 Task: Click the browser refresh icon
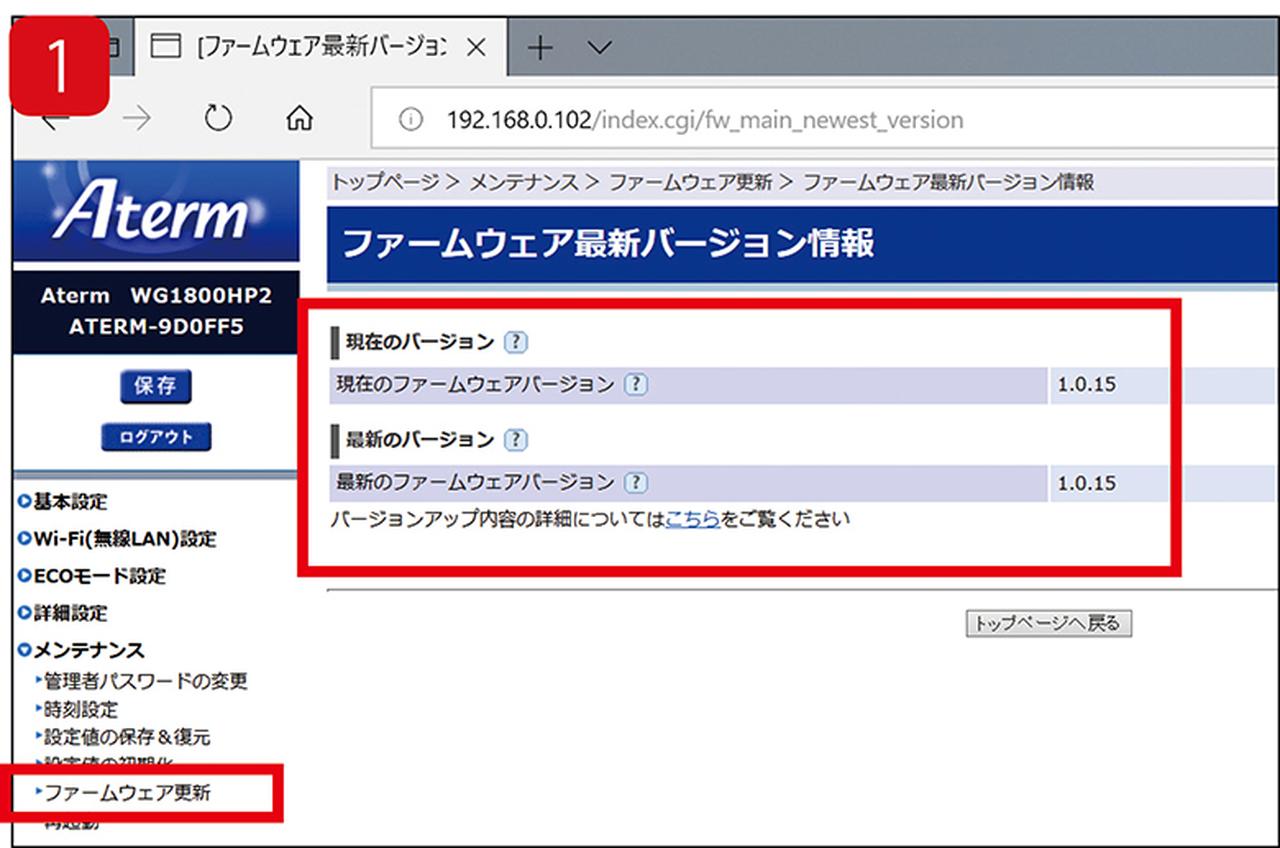point(217,119)
